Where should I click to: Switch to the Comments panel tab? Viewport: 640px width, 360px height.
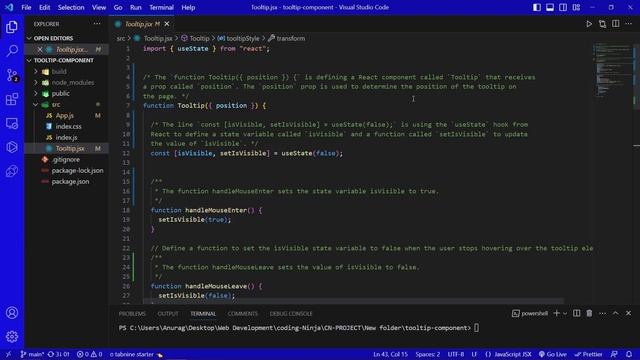243,313
